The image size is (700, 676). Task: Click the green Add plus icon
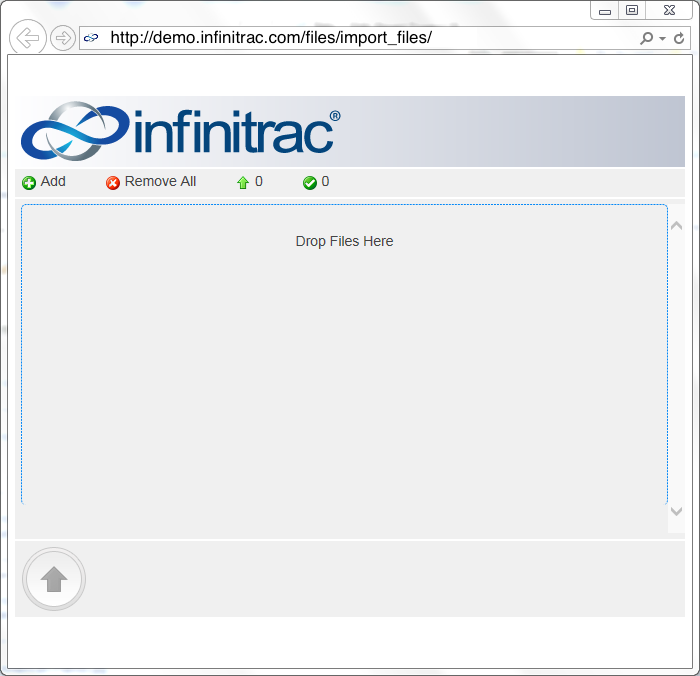[x=29, y=183]
